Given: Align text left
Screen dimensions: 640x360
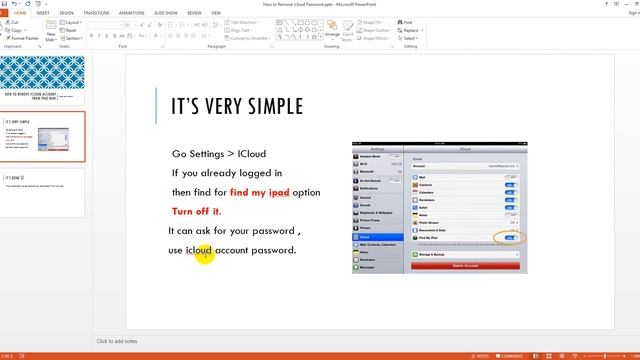Looking at the screenshot, I should [171, 36].
